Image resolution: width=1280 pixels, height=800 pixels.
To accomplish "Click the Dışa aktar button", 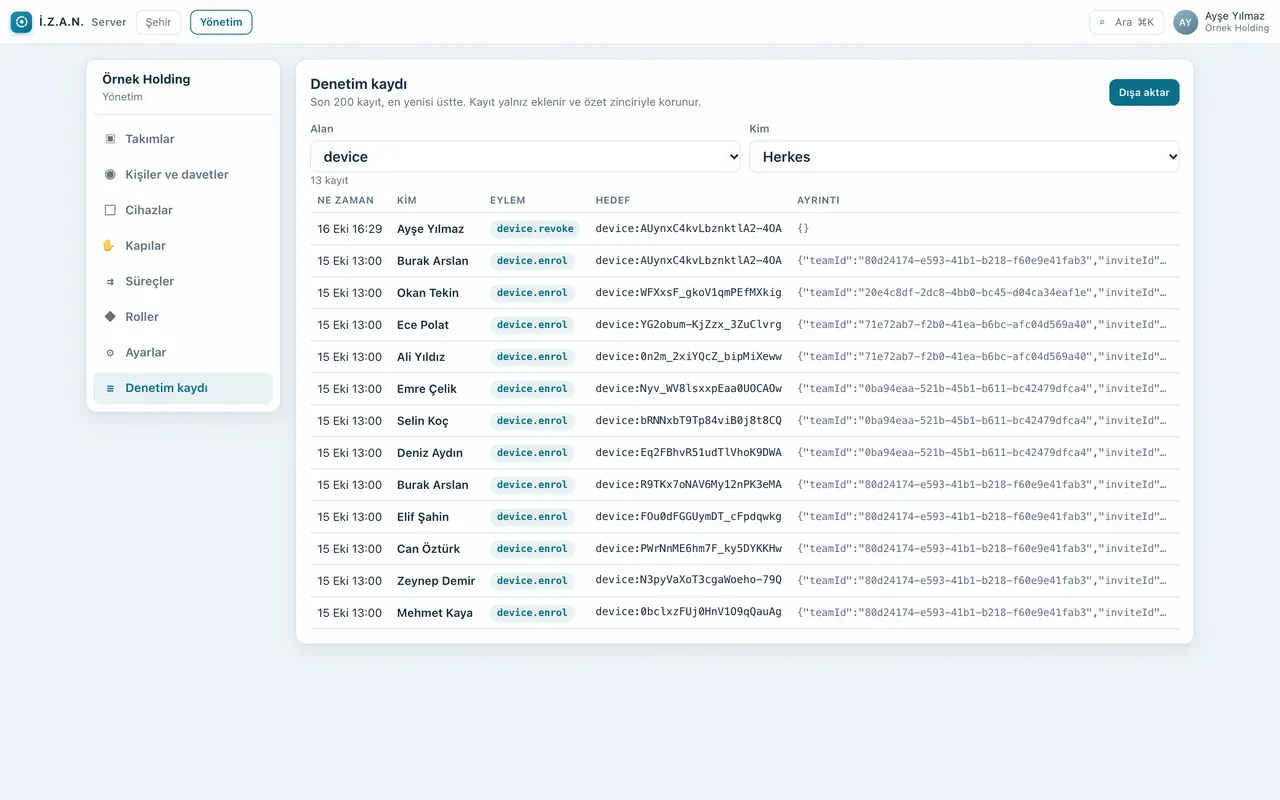I will (x=1144, y=93).
